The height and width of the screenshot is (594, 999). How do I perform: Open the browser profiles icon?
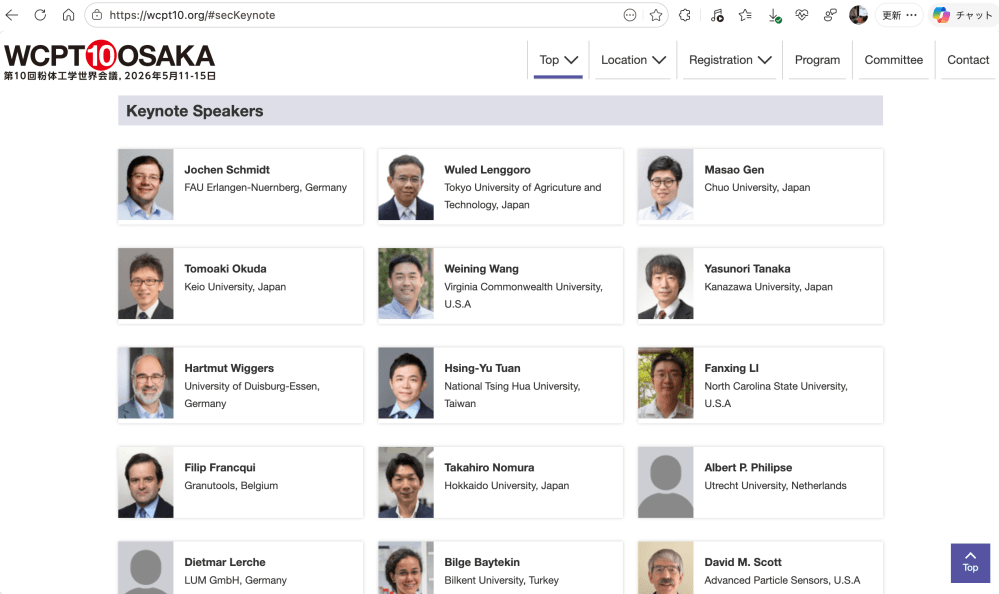click(829, 15)
